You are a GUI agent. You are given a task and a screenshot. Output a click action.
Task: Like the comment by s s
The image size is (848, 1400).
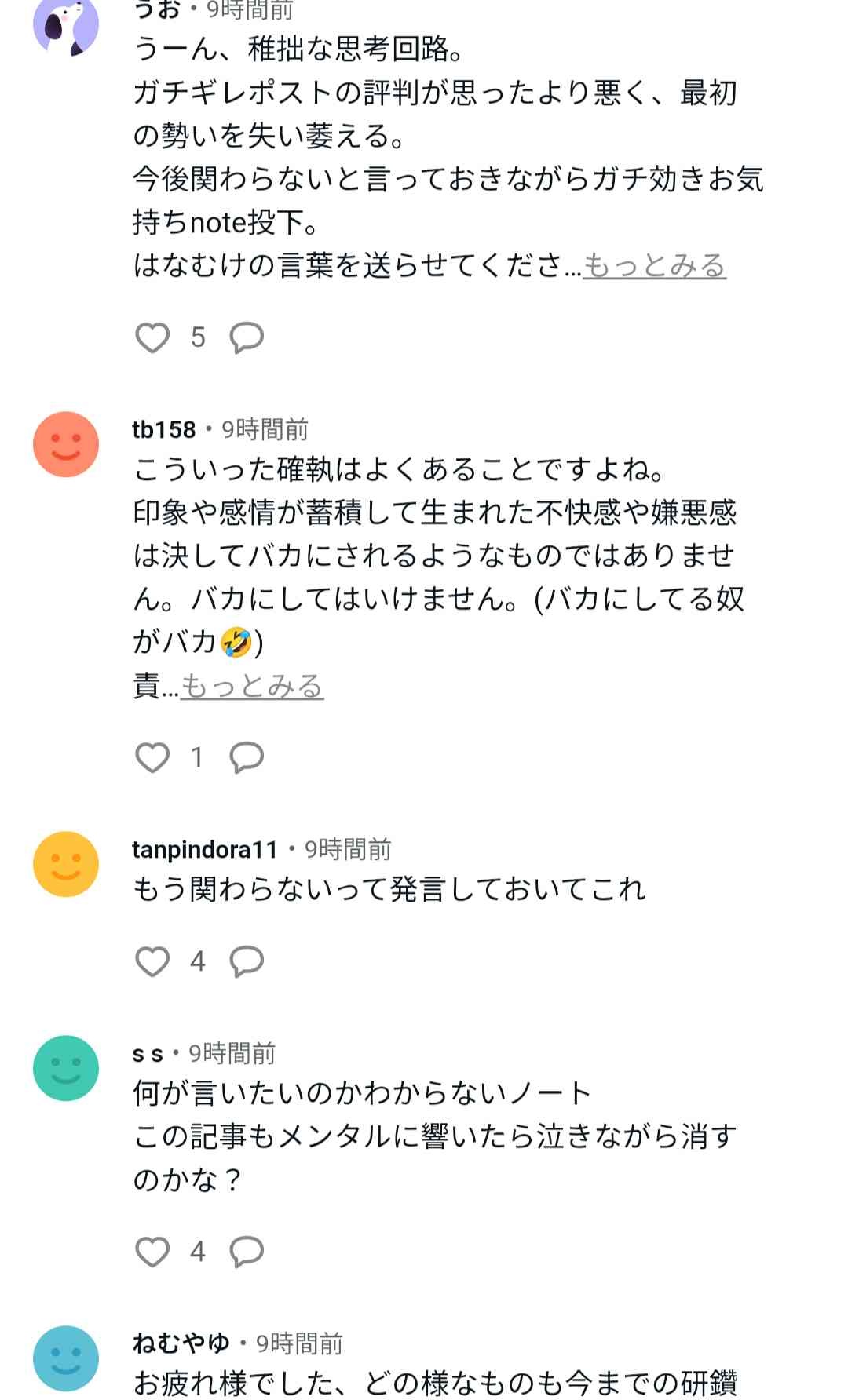(x=152, y=1252)
